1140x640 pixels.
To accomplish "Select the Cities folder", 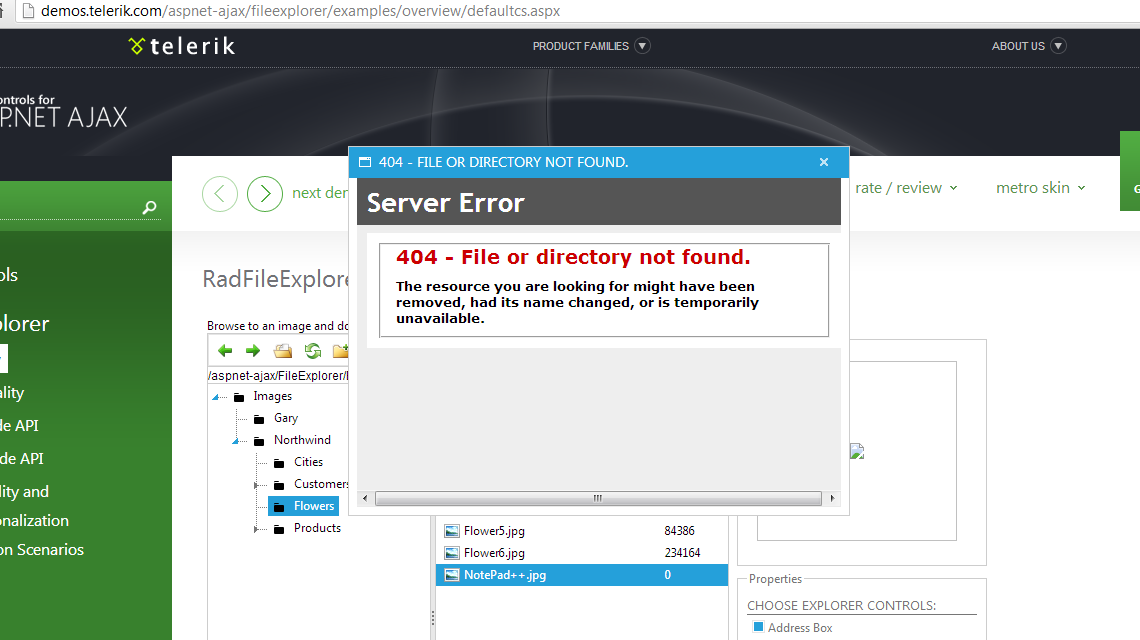I will click(x=308, y=462).
